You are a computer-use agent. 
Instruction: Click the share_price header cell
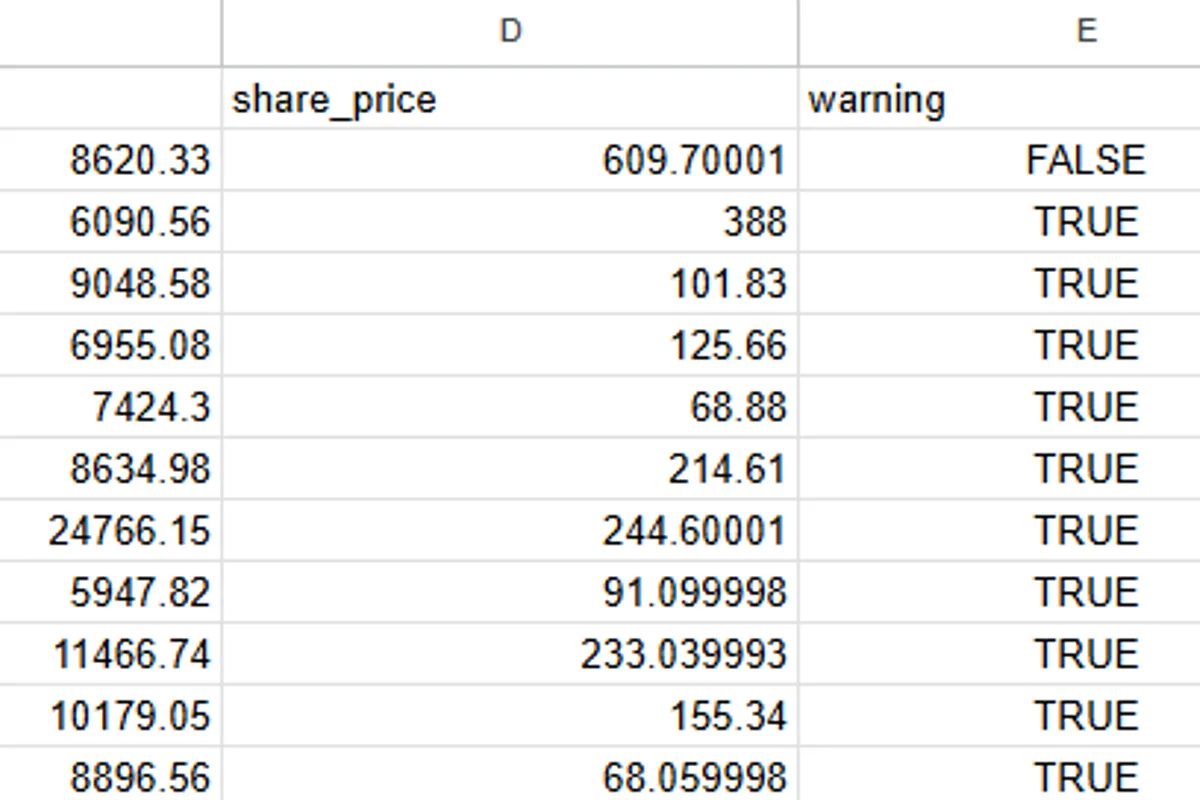pos(510,99)
